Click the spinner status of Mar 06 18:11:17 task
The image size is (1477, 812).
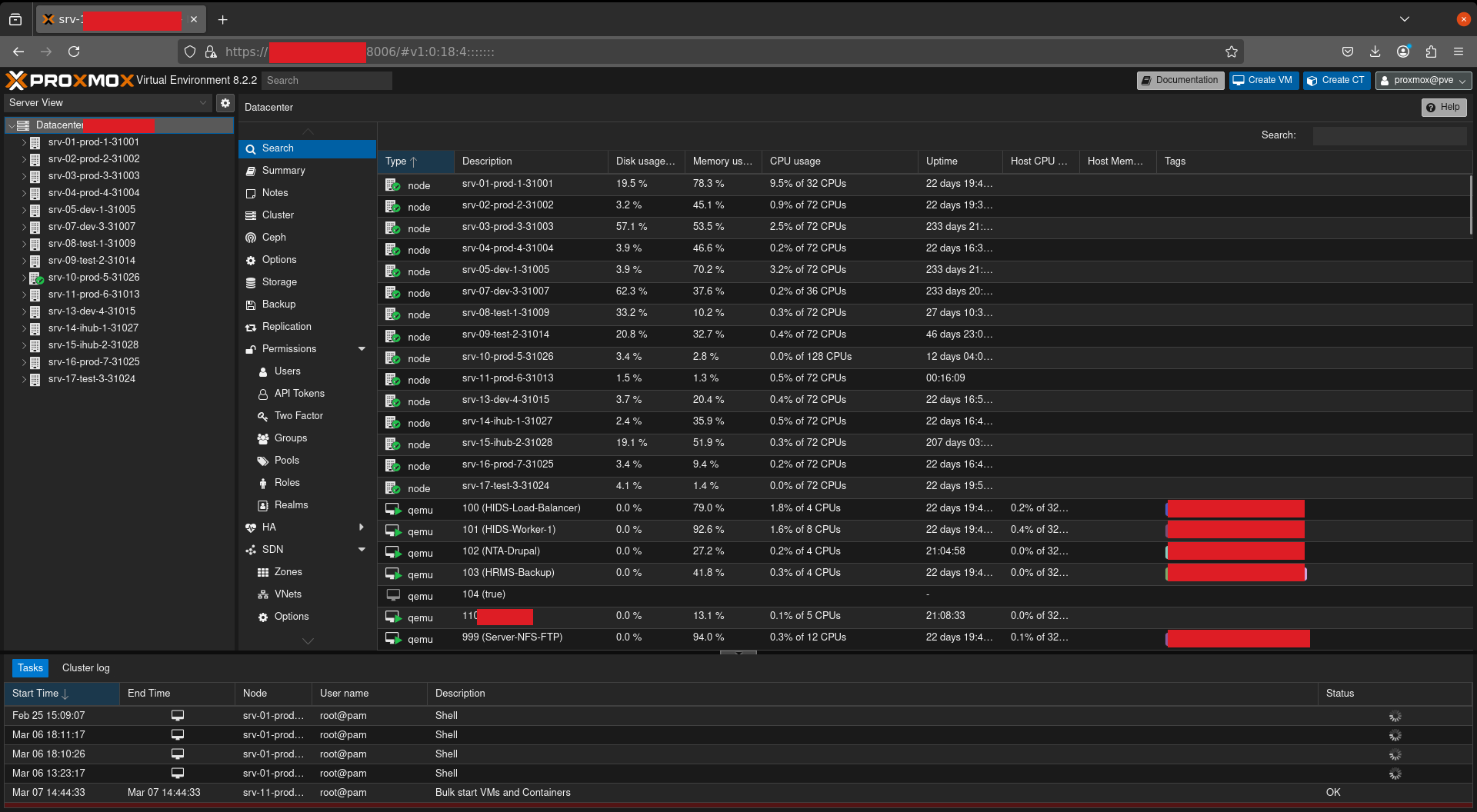click(1395, 735)
